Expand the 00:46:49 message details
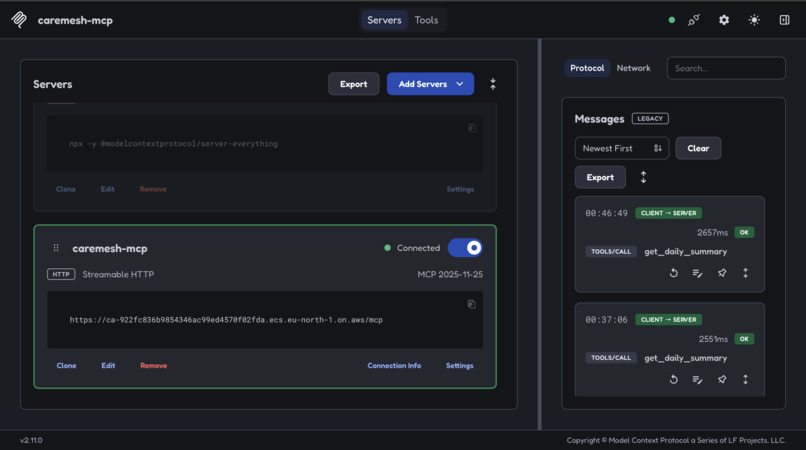This screenshot has height=450, width=806. (745, 273)
